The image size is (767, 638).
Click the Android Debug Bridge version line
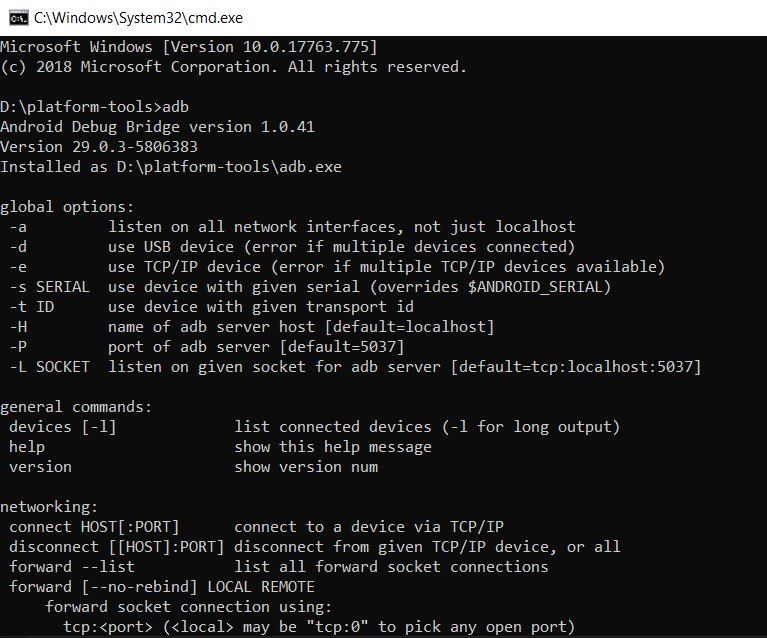pyautogui.click(x=156, y=127)
